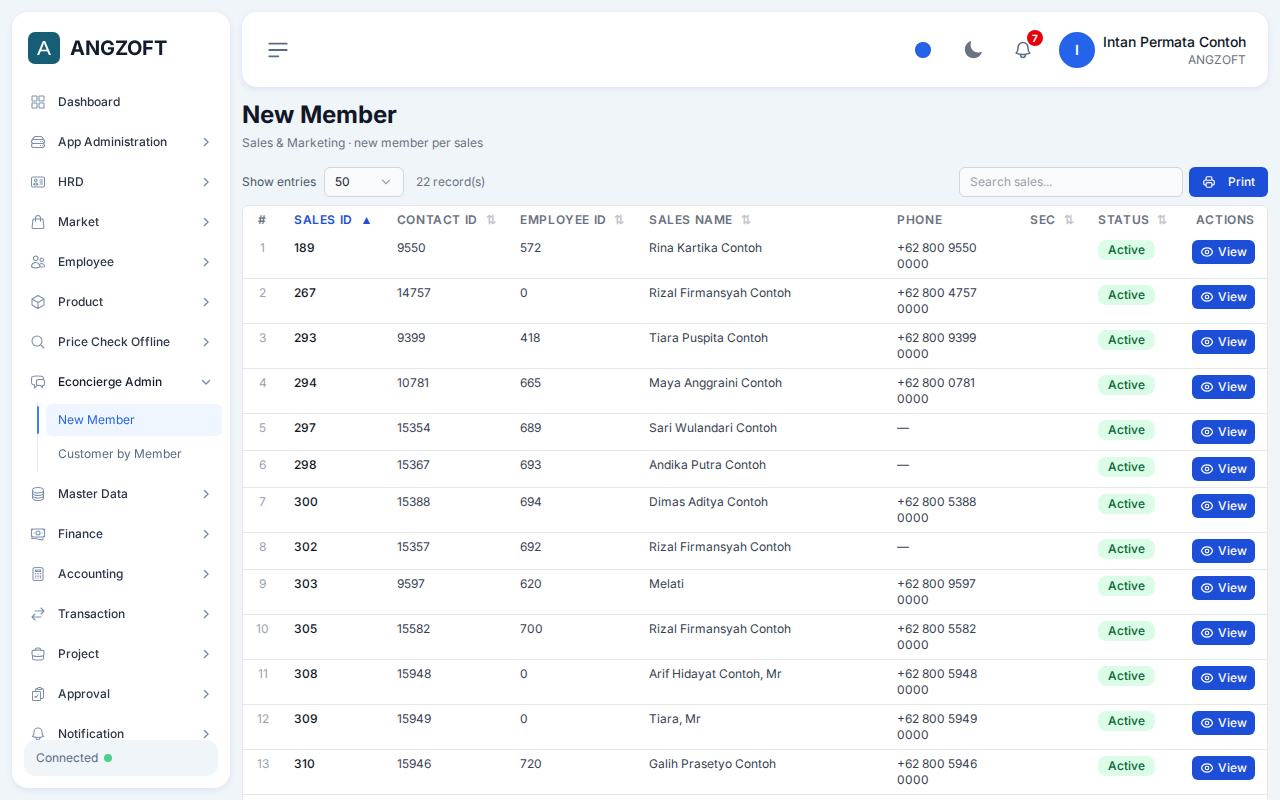Sort by Status column arrows
Screen dimensions: 1280x800
pos(1162,220)
